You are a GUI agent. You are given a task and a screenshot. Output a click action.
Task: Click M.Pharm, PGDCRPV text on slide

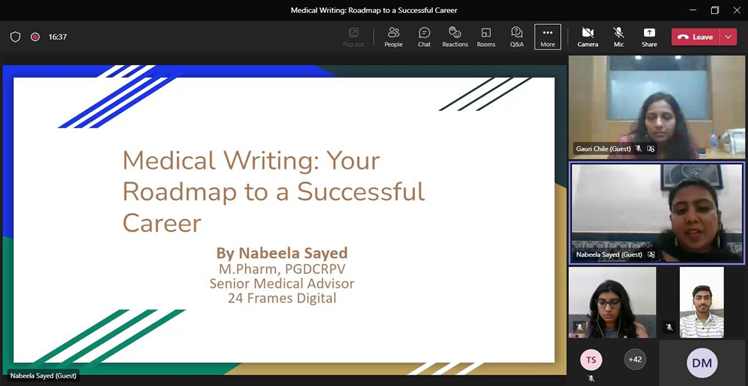click(x=282, y=269)
